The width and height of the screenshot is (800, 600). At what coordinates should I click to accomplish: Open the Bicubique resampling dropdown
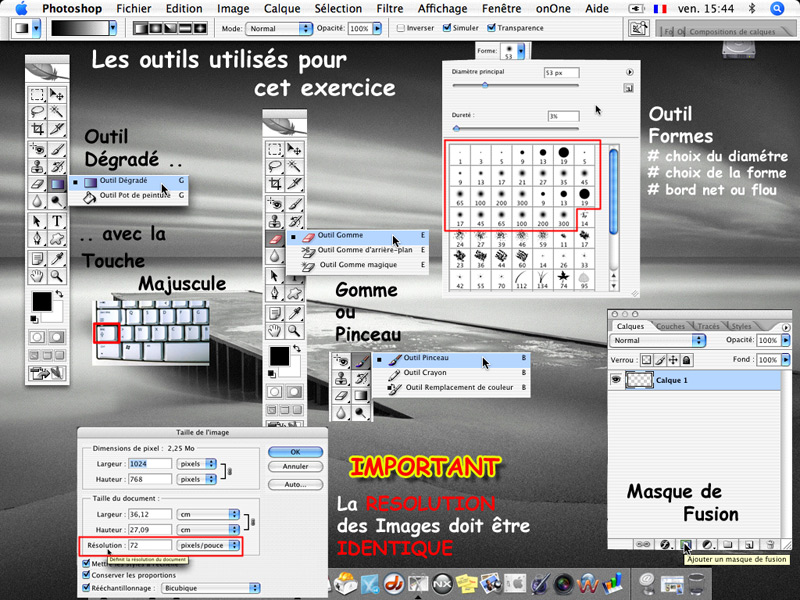point(211,588)
